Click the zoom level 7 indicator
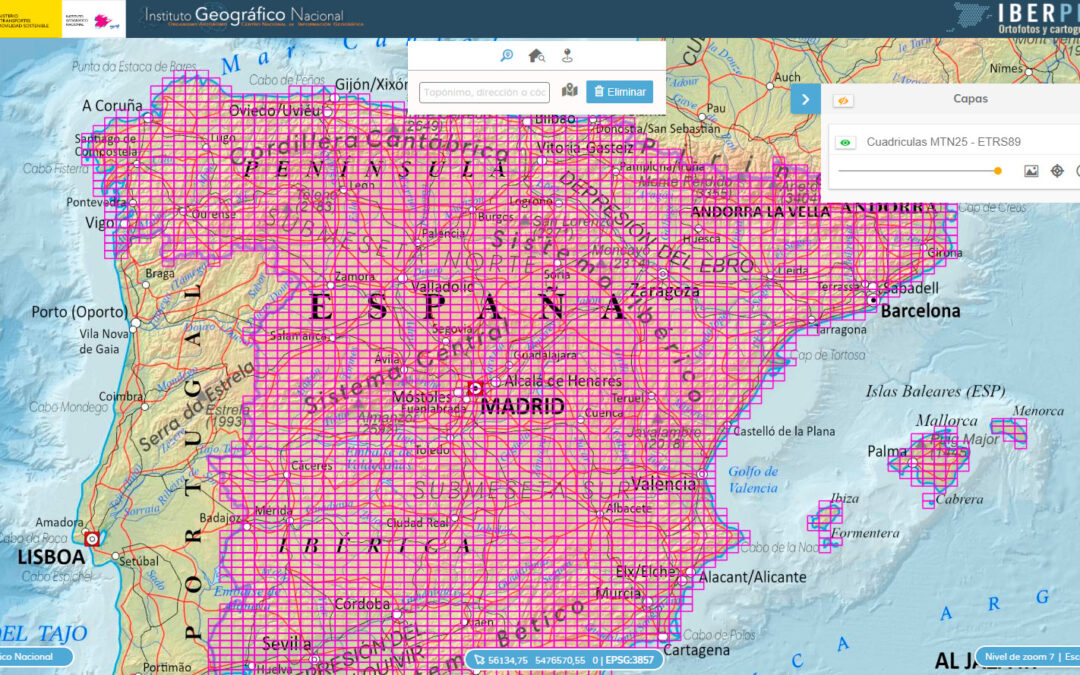The width and height of the screenshot is (1080, 675). click(x=1018, y=657)
